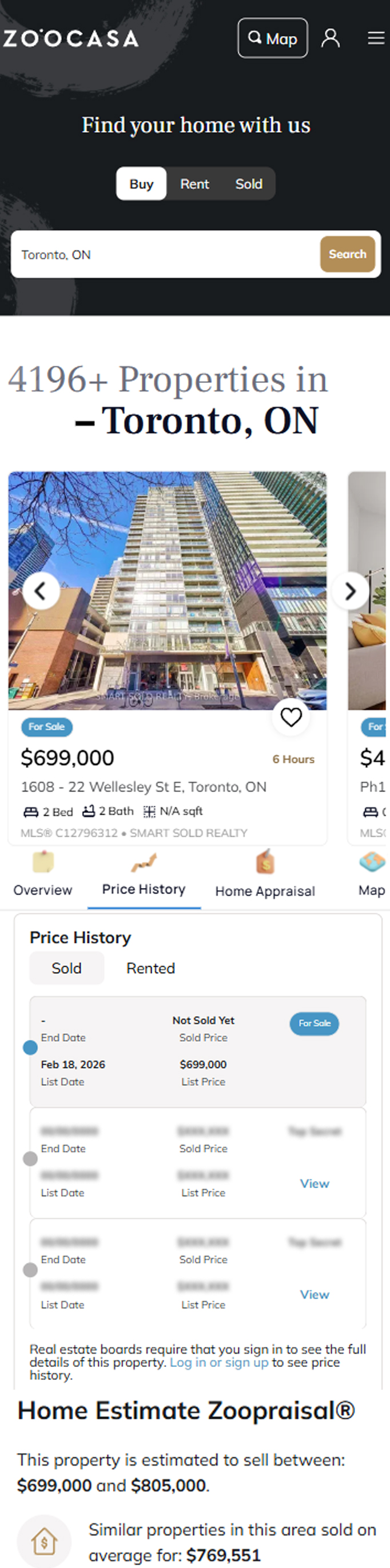Click the Log in or sign up link
The width and height of the screenshot is (390, 1568).
click(x=219, y=1362)
